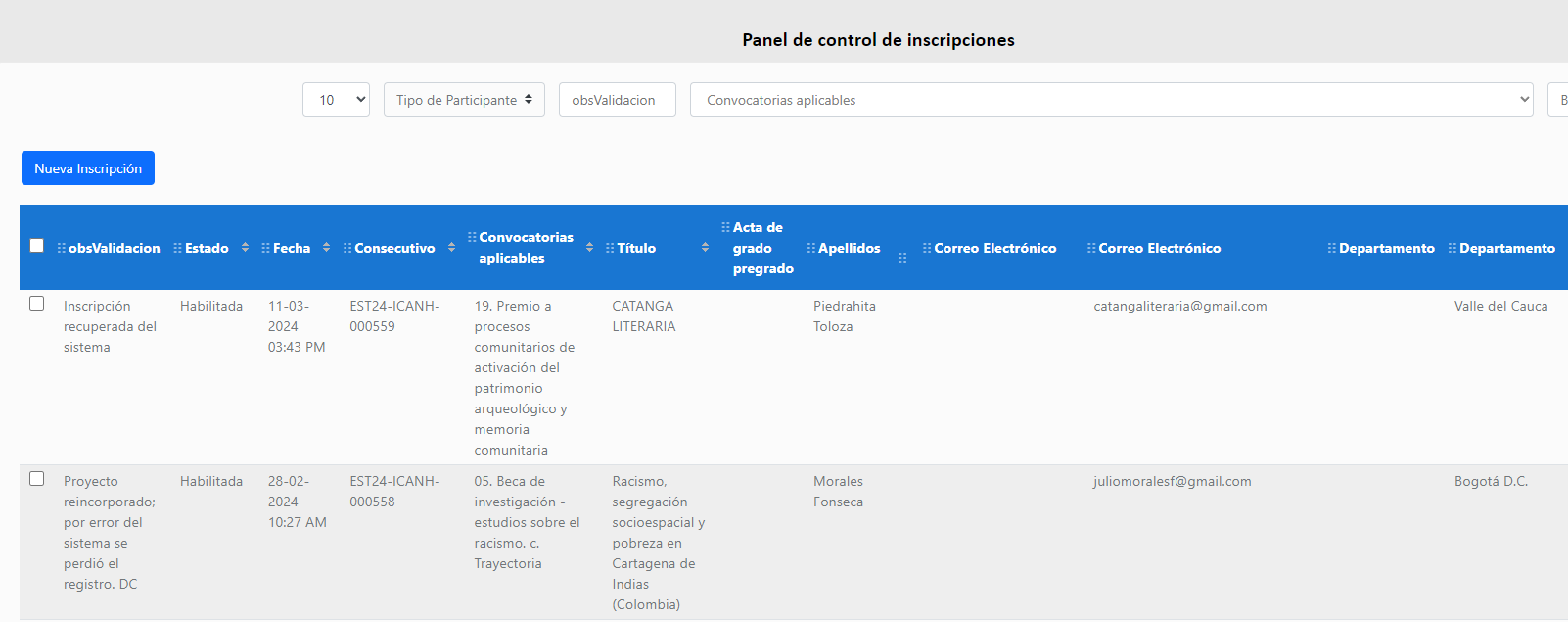Grab the obsValidacion column drag handle
The image size is (1568, 622).
click(x=62, y=249)
